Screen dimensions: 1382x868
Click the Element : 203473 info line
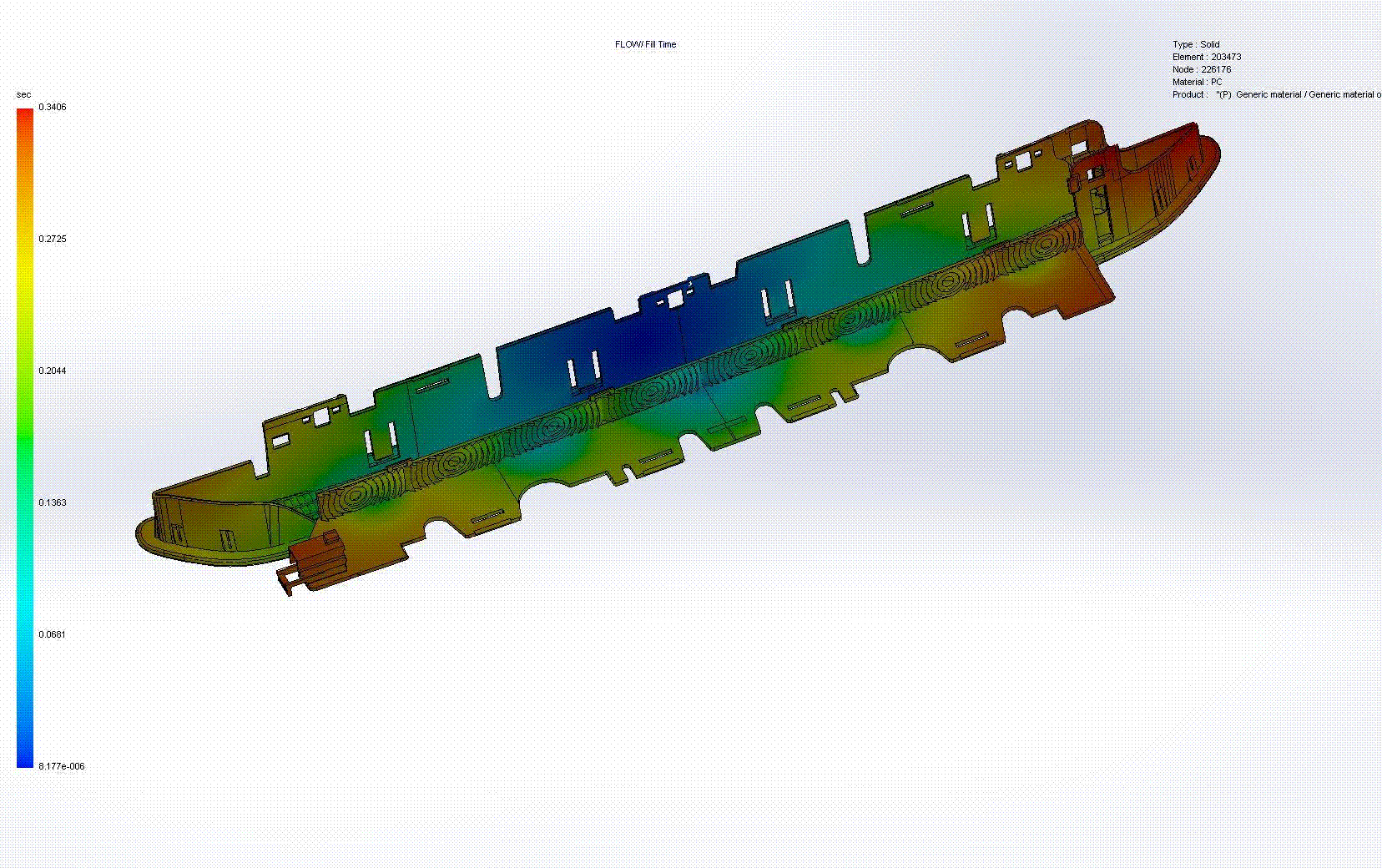1206,57
